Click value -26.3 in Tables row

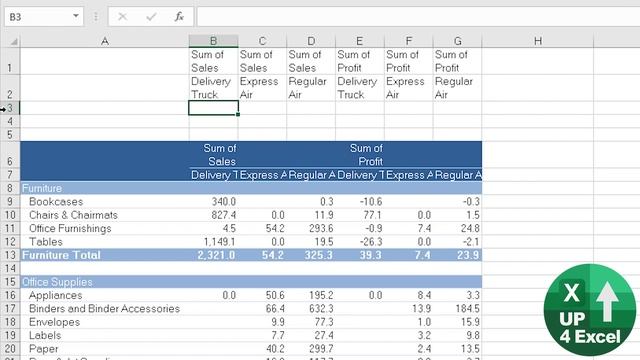click(371, 242)
